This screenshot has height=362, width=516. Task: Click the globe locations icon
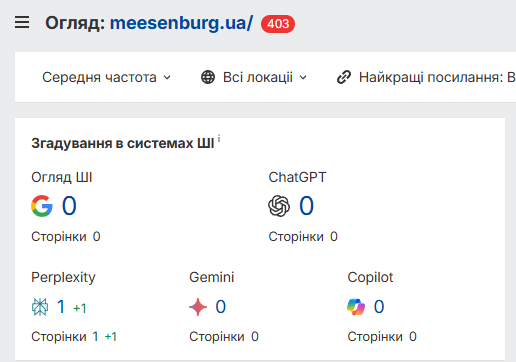pos(208,77)
